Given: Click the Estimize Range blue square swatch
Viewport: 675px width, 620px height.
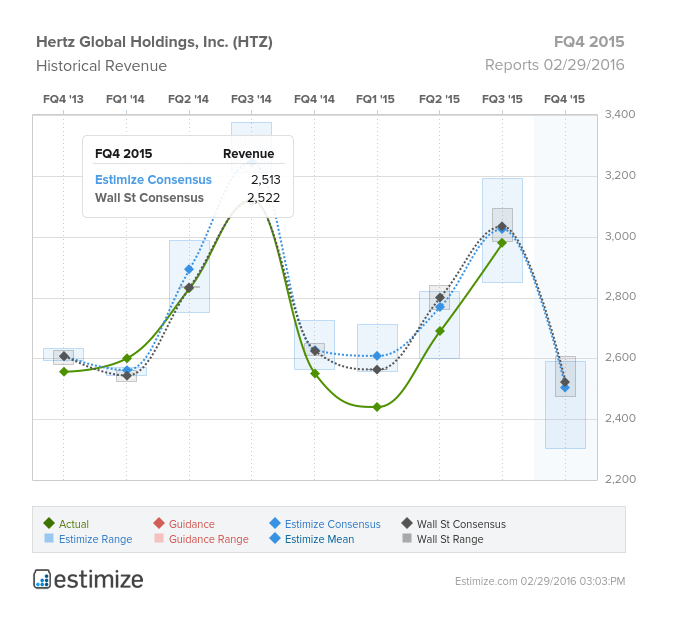Looking at the screenshot, I should (49, 538).
